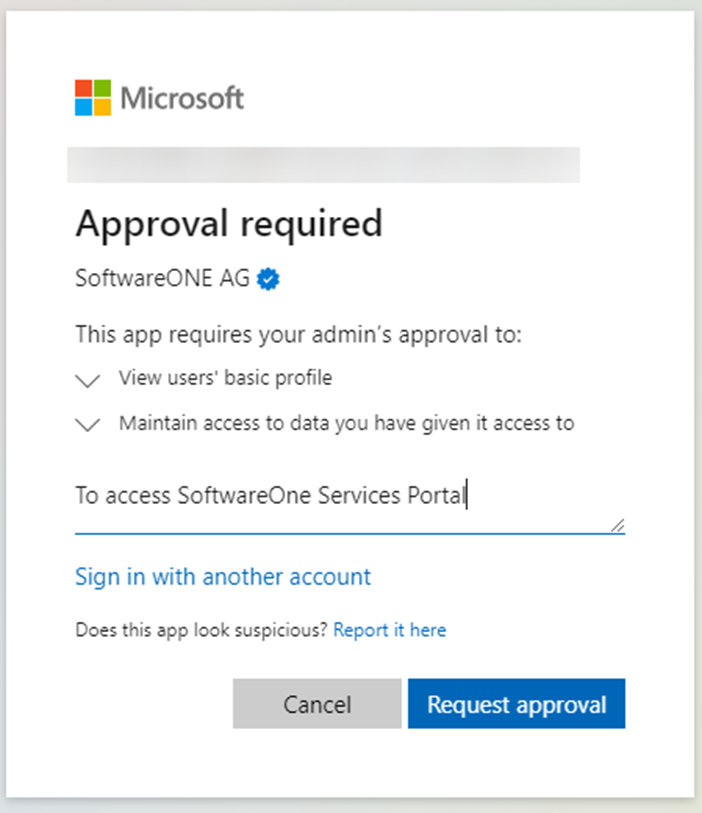Submit with the Request approval button
Screen dimensions: 702x813
[x=516, y=704]
